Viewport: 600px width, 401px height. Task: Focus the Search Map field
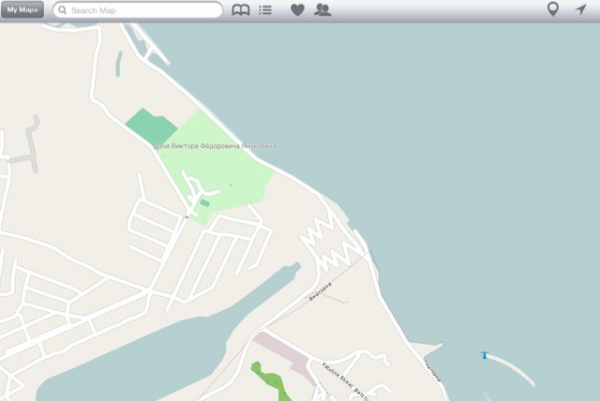pos(138,10)
